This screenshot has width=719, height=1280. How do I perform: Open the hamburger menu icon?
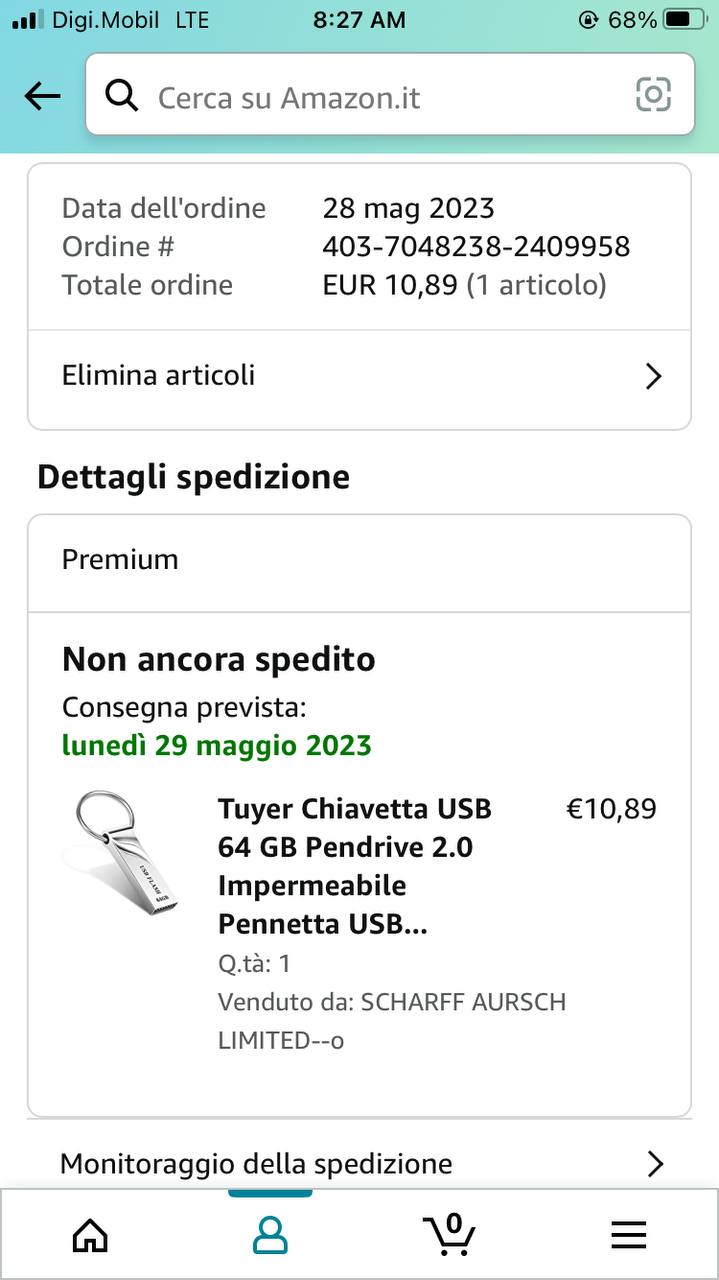click(628, 1236)
